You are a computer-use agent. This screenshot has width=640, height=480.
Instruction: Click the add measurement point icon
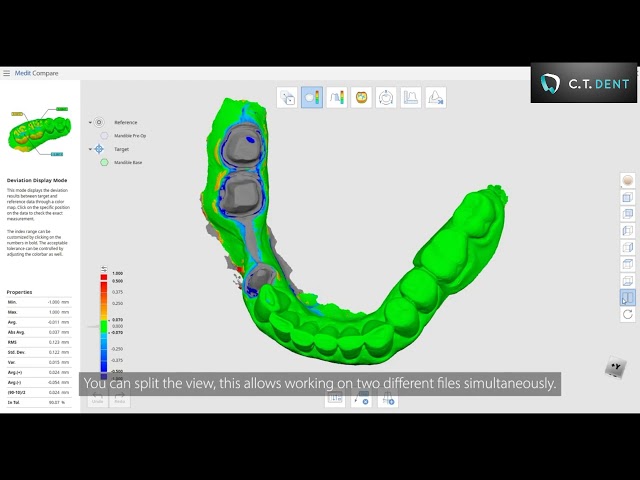388,398
